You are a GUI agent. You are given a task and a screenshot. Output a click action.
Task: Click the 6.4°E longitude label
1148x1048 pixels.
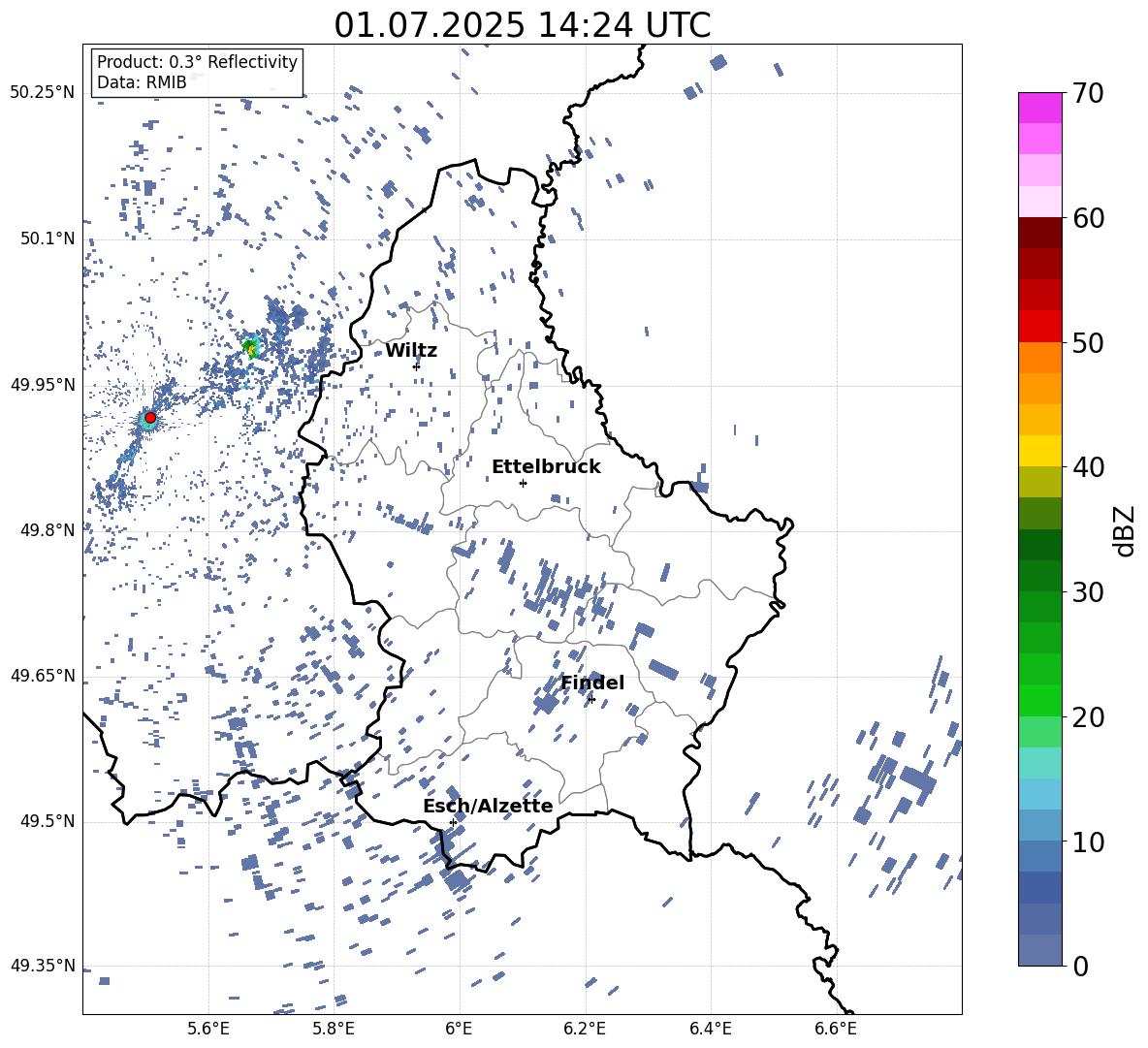(x=710, y=1029)
